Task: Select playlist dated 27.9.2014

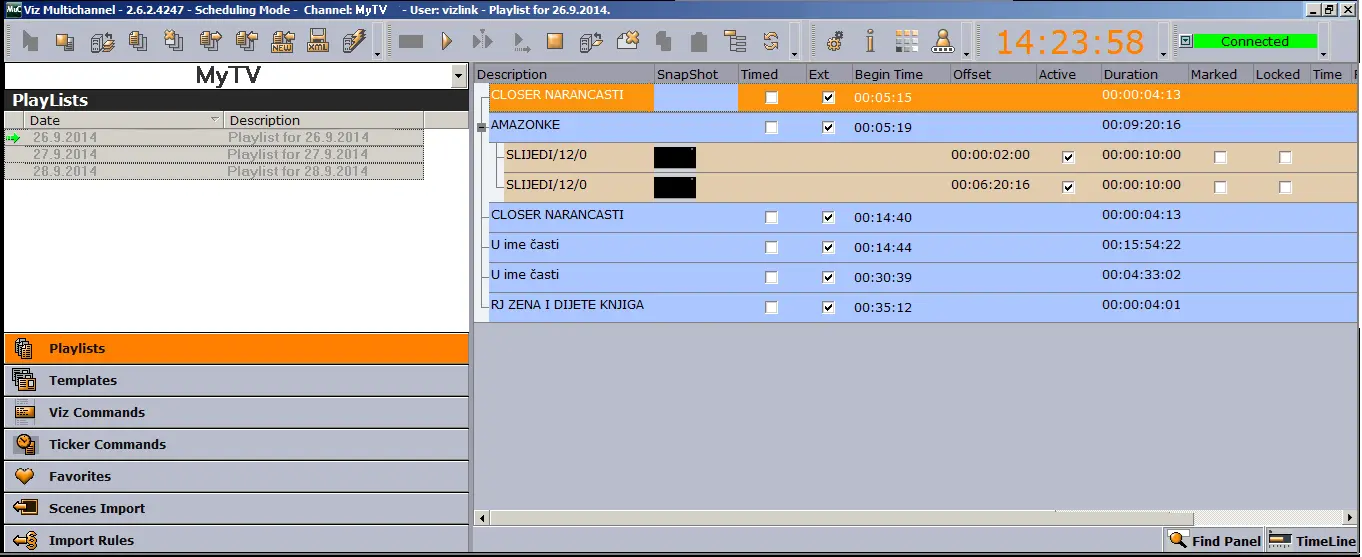Action: [x=64, y=154]
